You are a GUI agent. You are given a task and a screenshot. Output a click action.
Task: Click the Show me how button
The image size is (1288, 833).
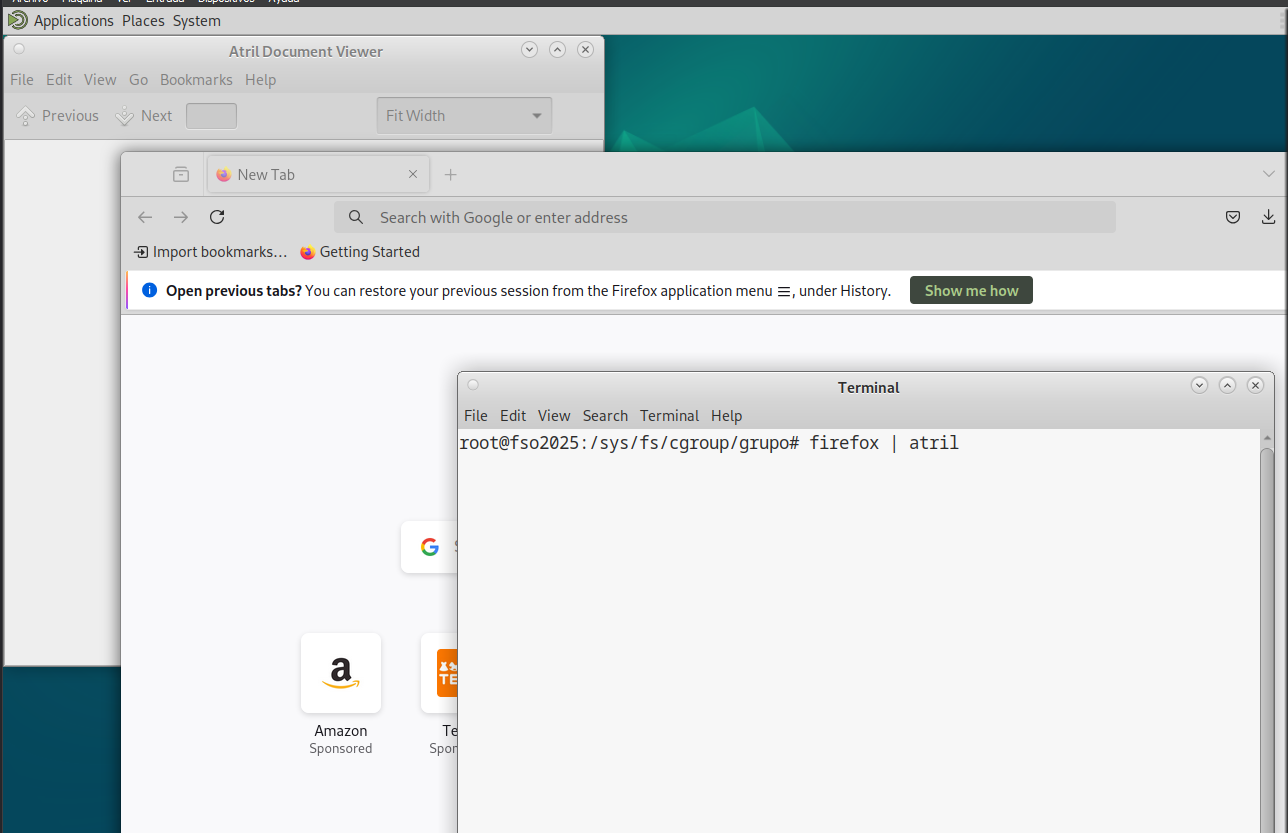(x=971, y=291)
